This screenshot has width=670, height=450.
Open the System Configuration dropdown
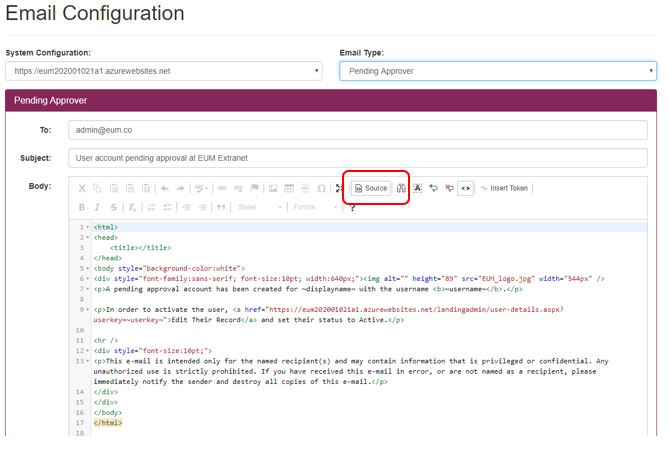pos(164,71)
